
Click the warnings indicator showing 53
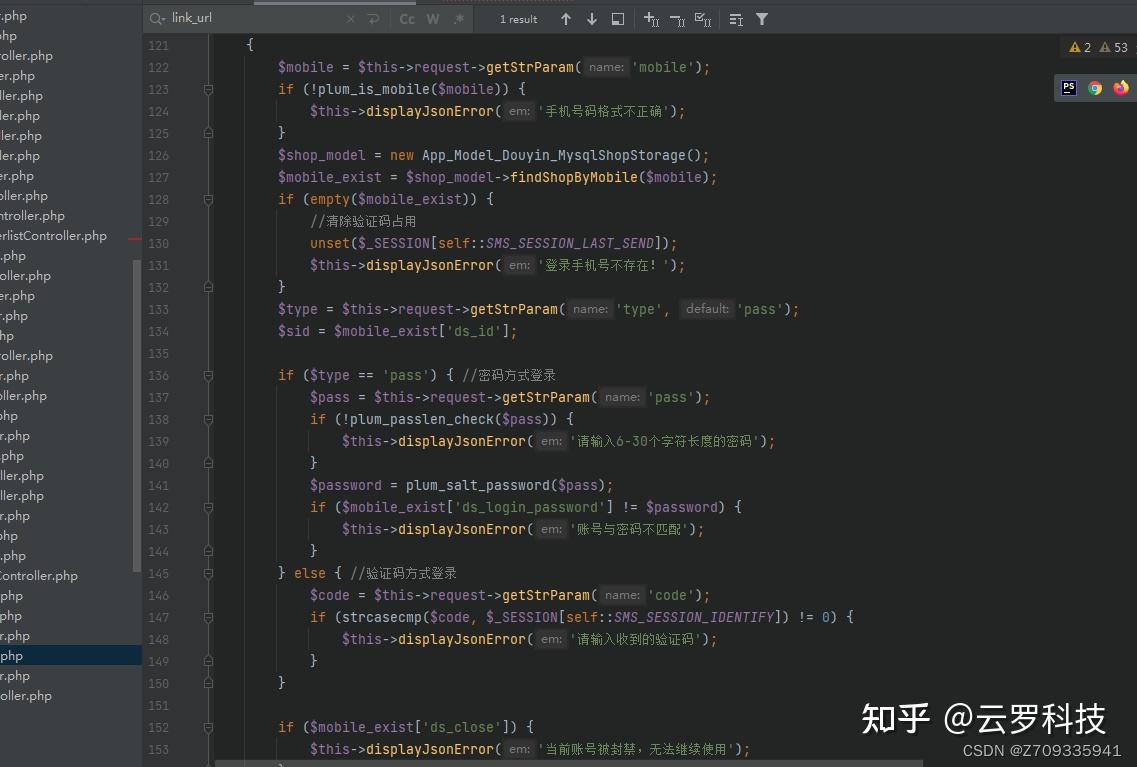(1114, 47)
